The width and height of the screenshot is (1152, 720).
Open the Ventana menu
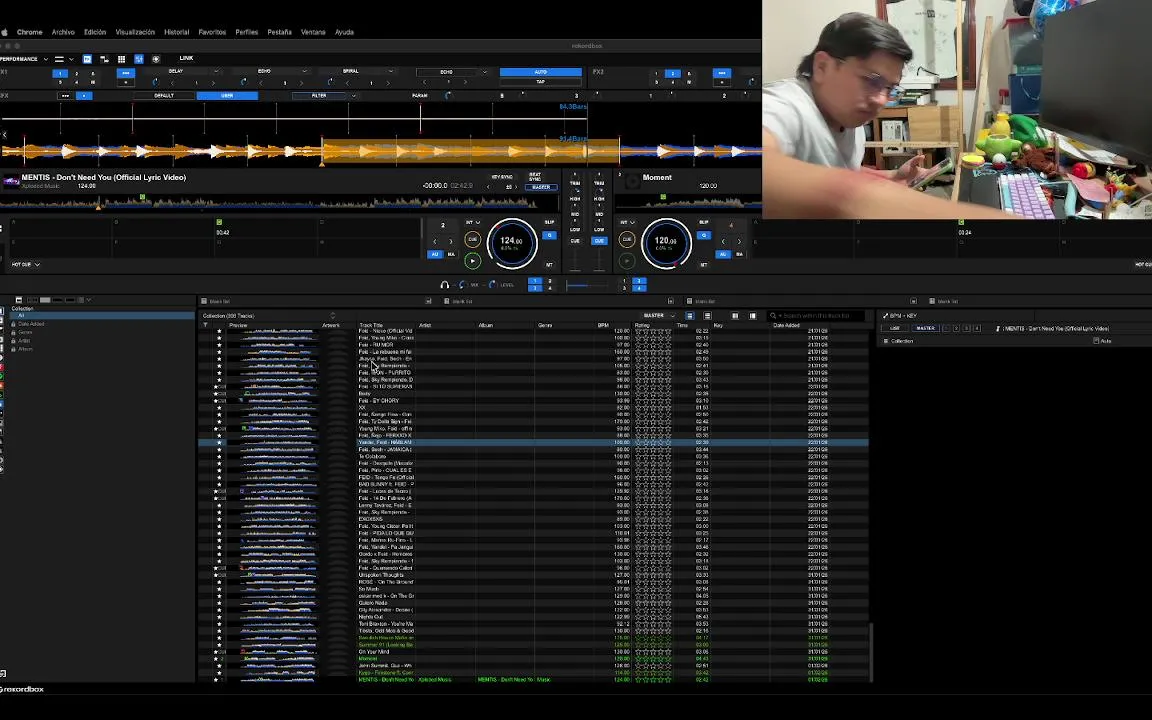(313, 32)
